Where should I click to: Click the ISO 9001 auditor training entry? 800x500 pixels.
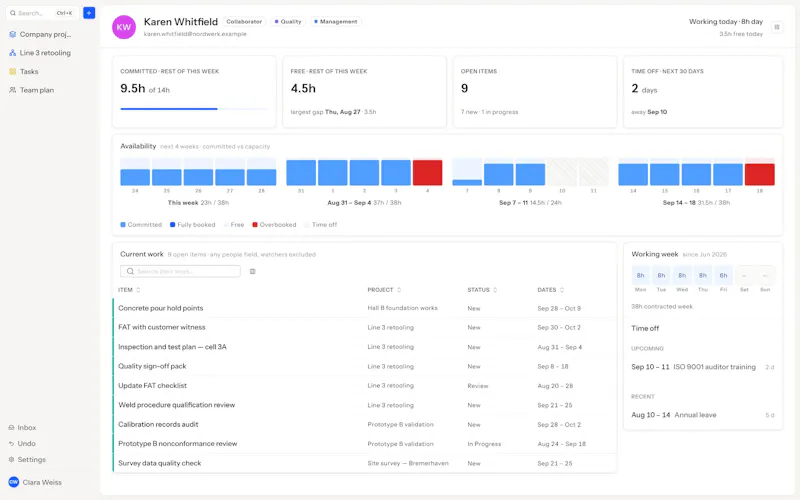[x=703, y=367]
